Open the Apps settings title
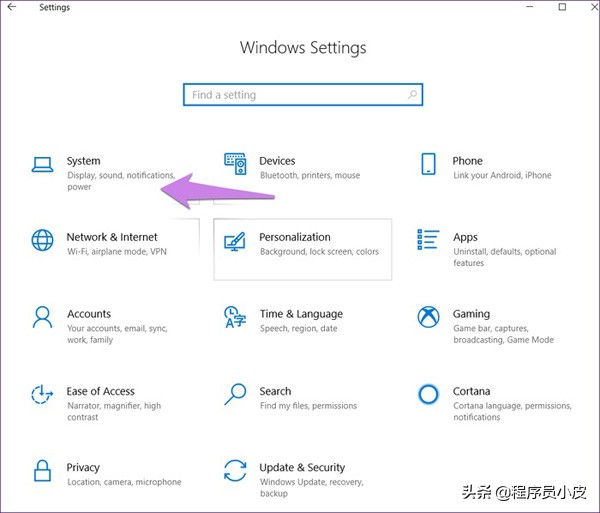 465,238
